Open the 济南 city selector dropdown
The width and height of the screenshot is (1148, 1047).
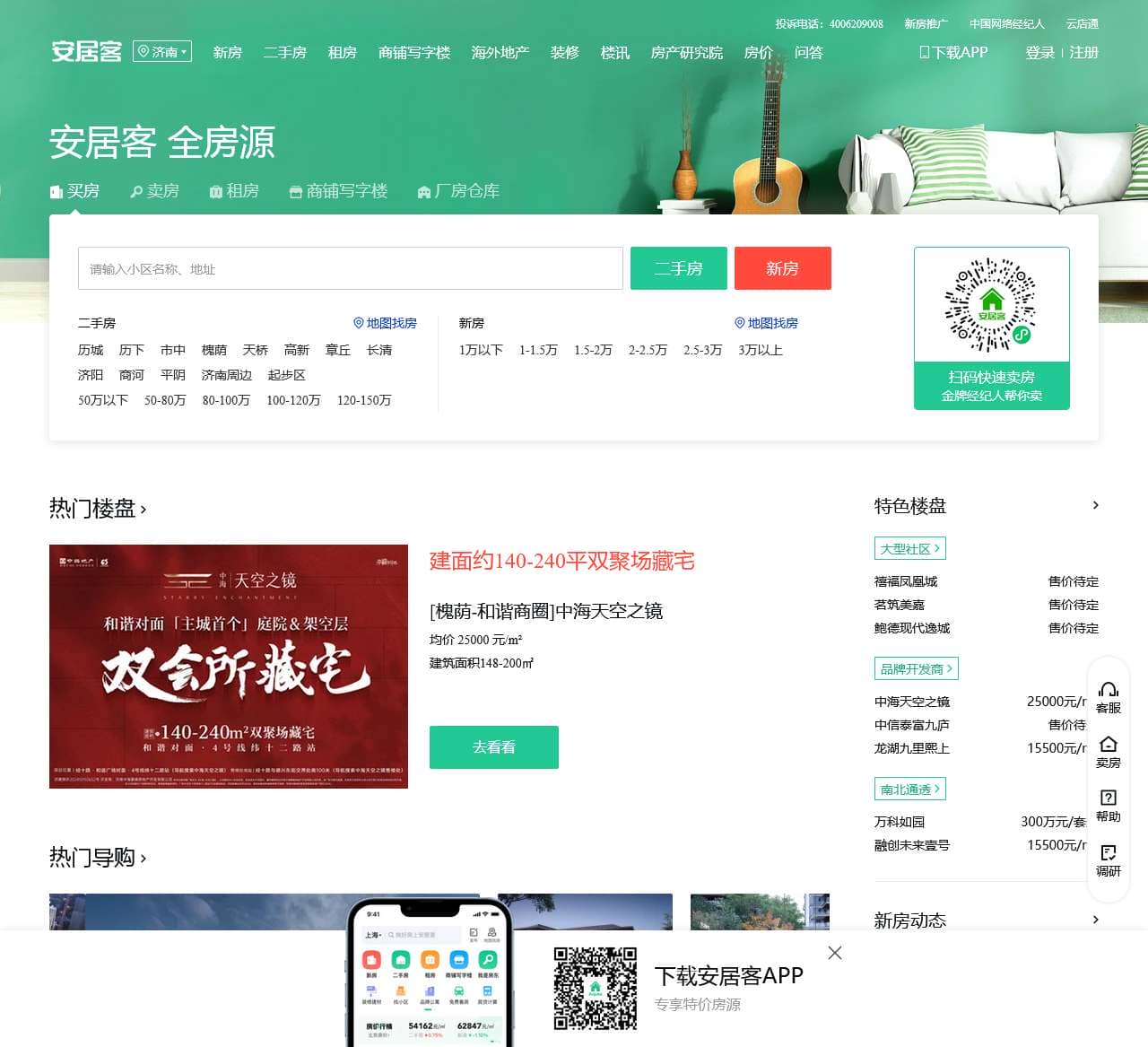click(162, 52)
